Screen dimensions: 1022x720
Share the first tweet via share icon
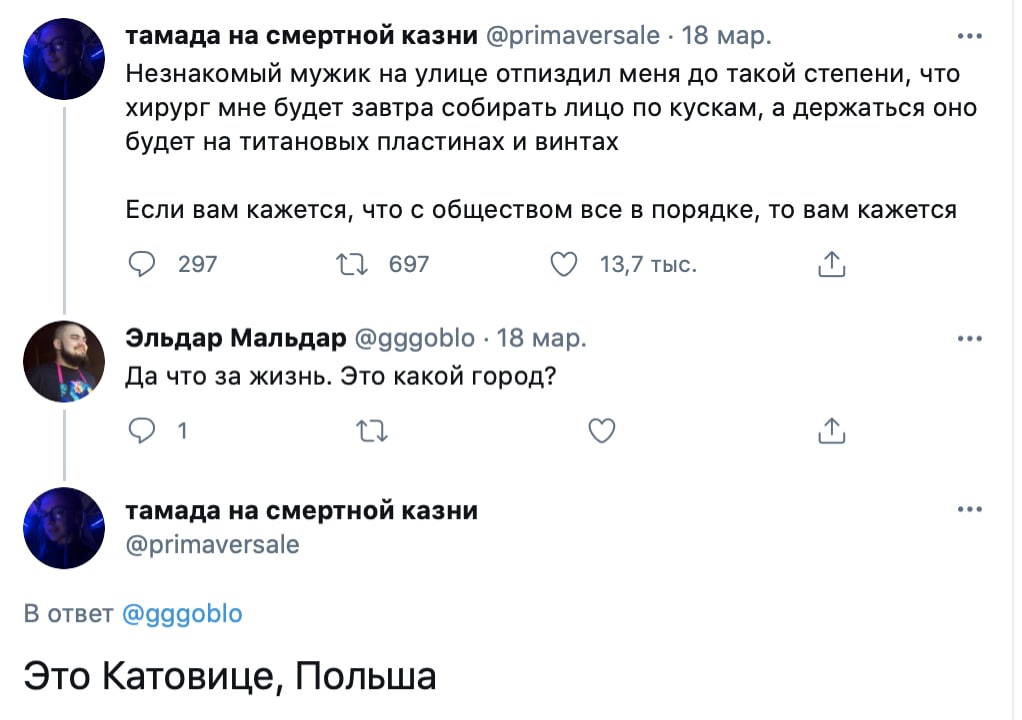[x=832, y=264]
